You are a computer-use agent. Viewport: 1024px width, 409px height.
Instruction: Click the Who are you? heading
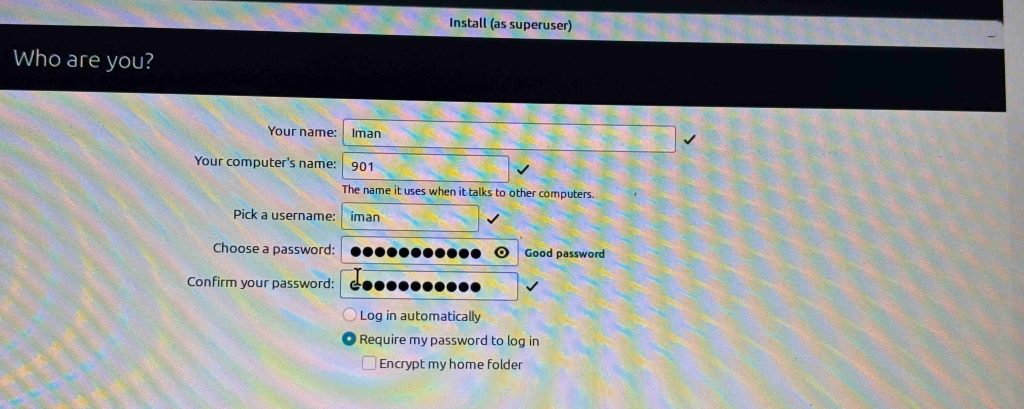tap(84, 60)
